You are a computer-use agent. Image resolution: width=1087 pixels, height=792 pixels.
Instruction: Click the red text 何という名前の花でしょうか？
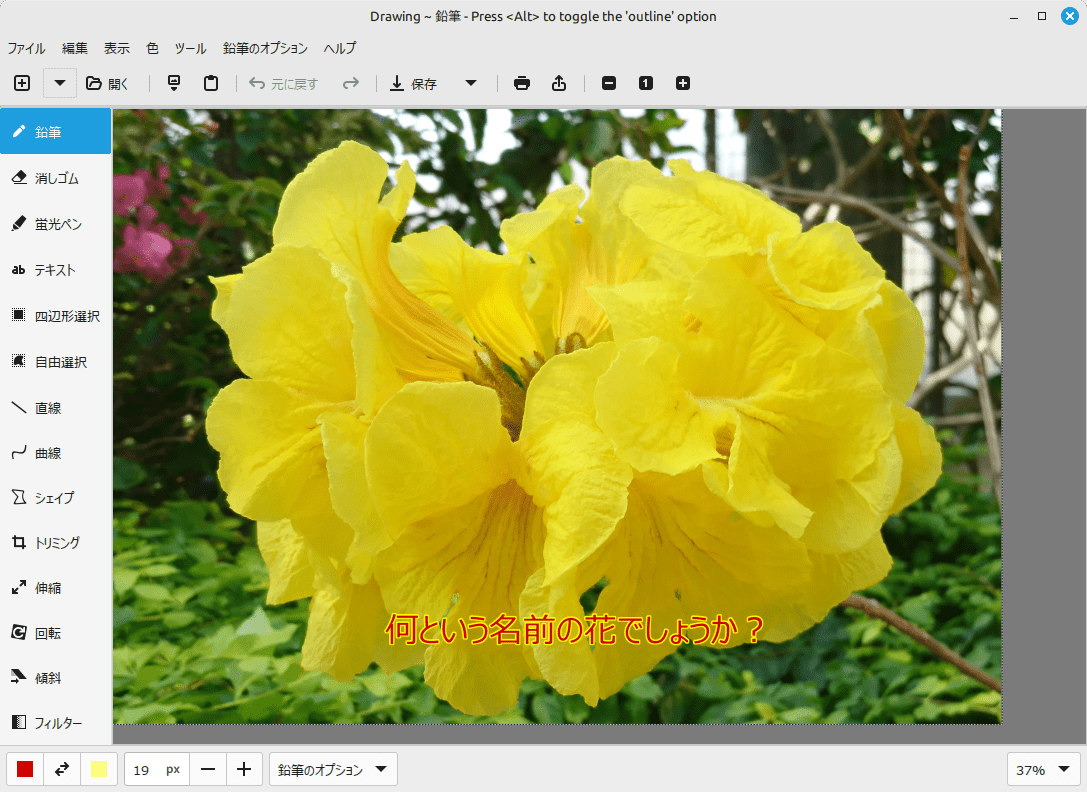[575, 630]
